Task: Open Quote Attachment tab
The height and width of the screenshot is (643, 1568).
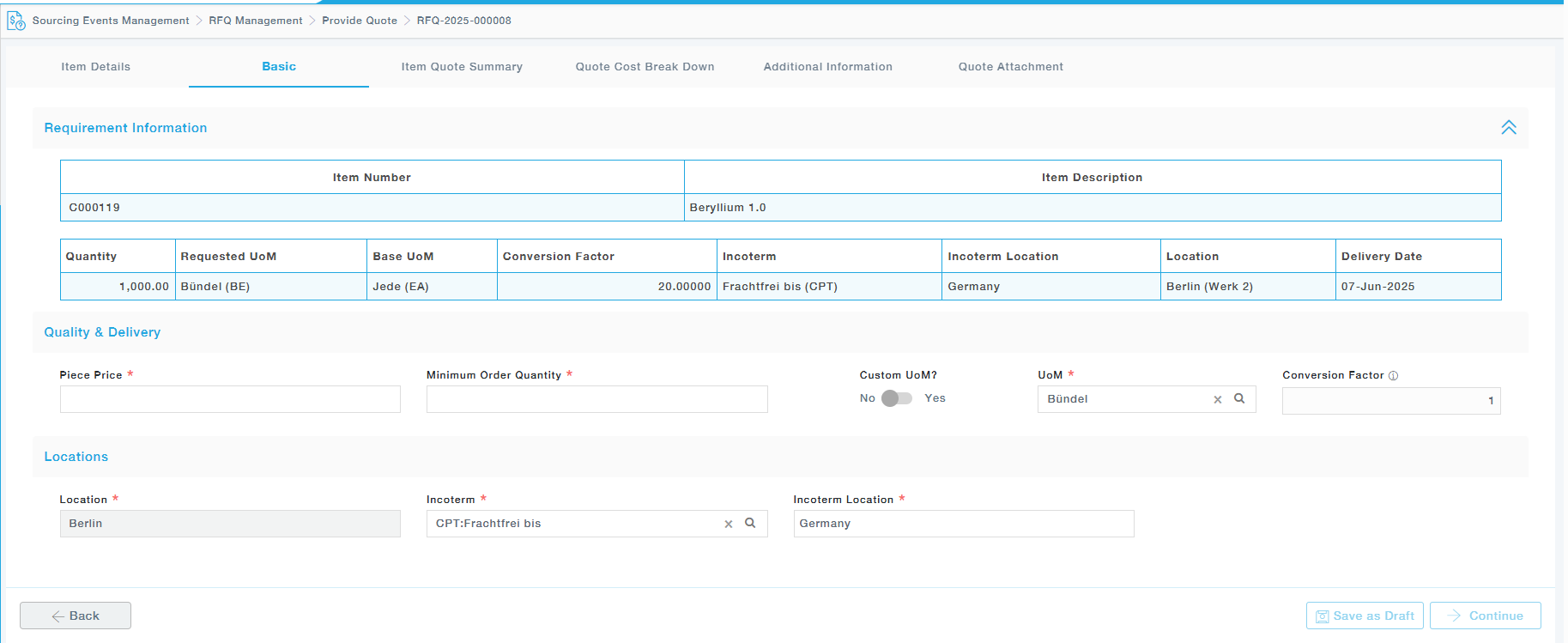Action: tap(1010, 67)
